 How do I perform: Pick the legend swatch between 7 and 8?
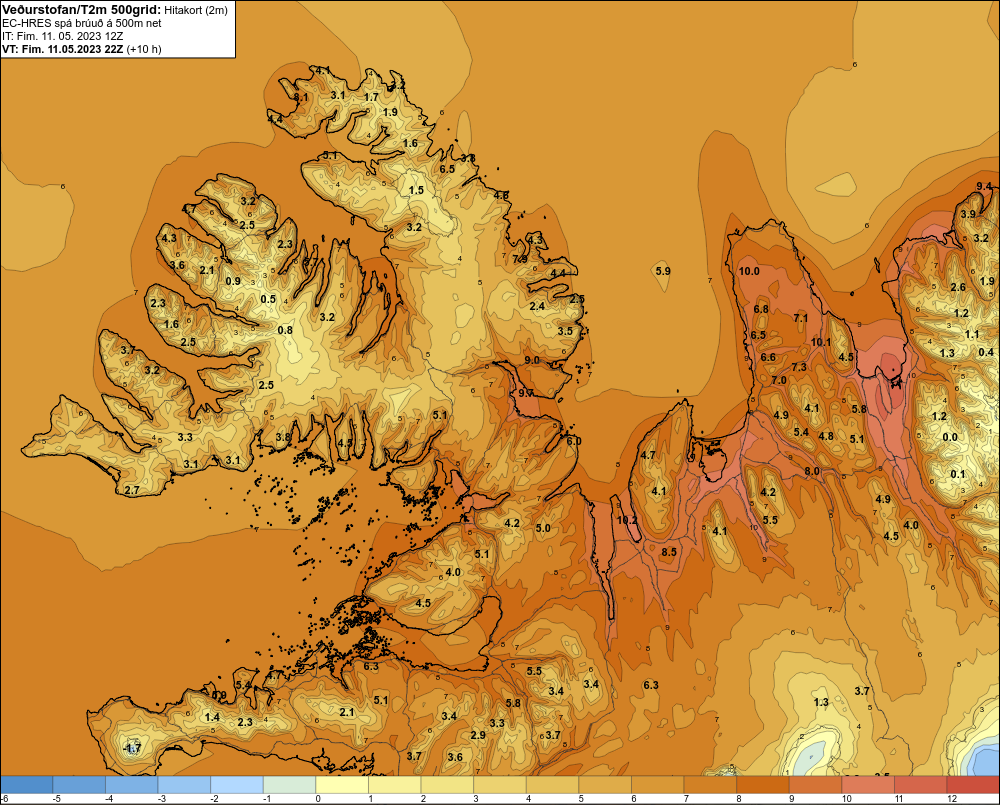pos(710,785)
